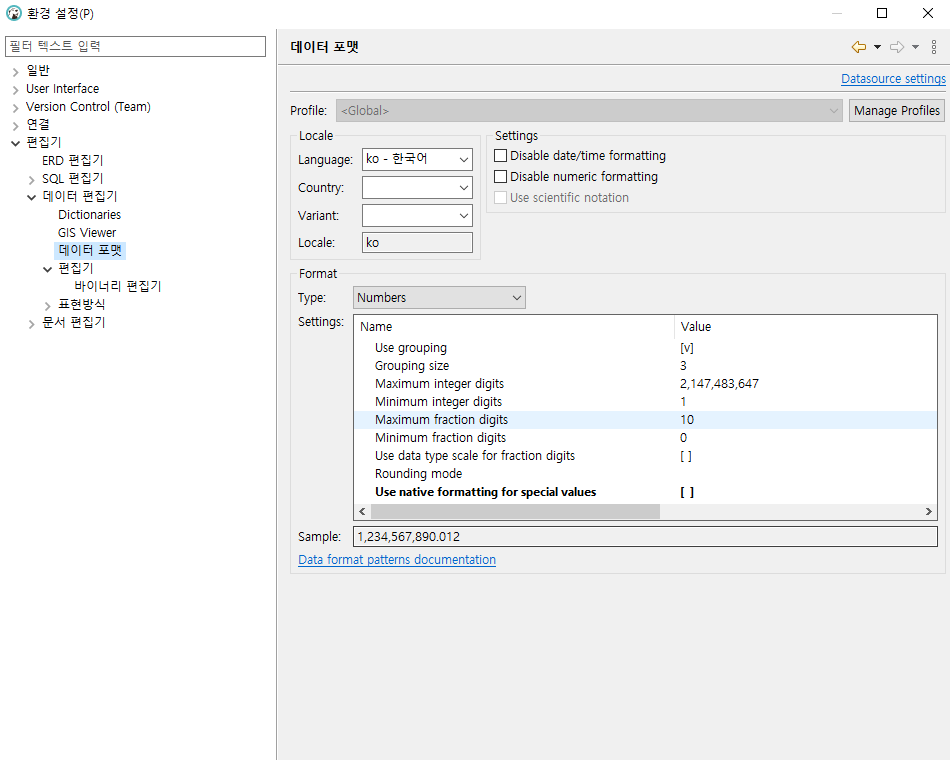
Task: Click the horizontal scrollbar left arrow
Action: pyautogui.click(x=362, y=512)
